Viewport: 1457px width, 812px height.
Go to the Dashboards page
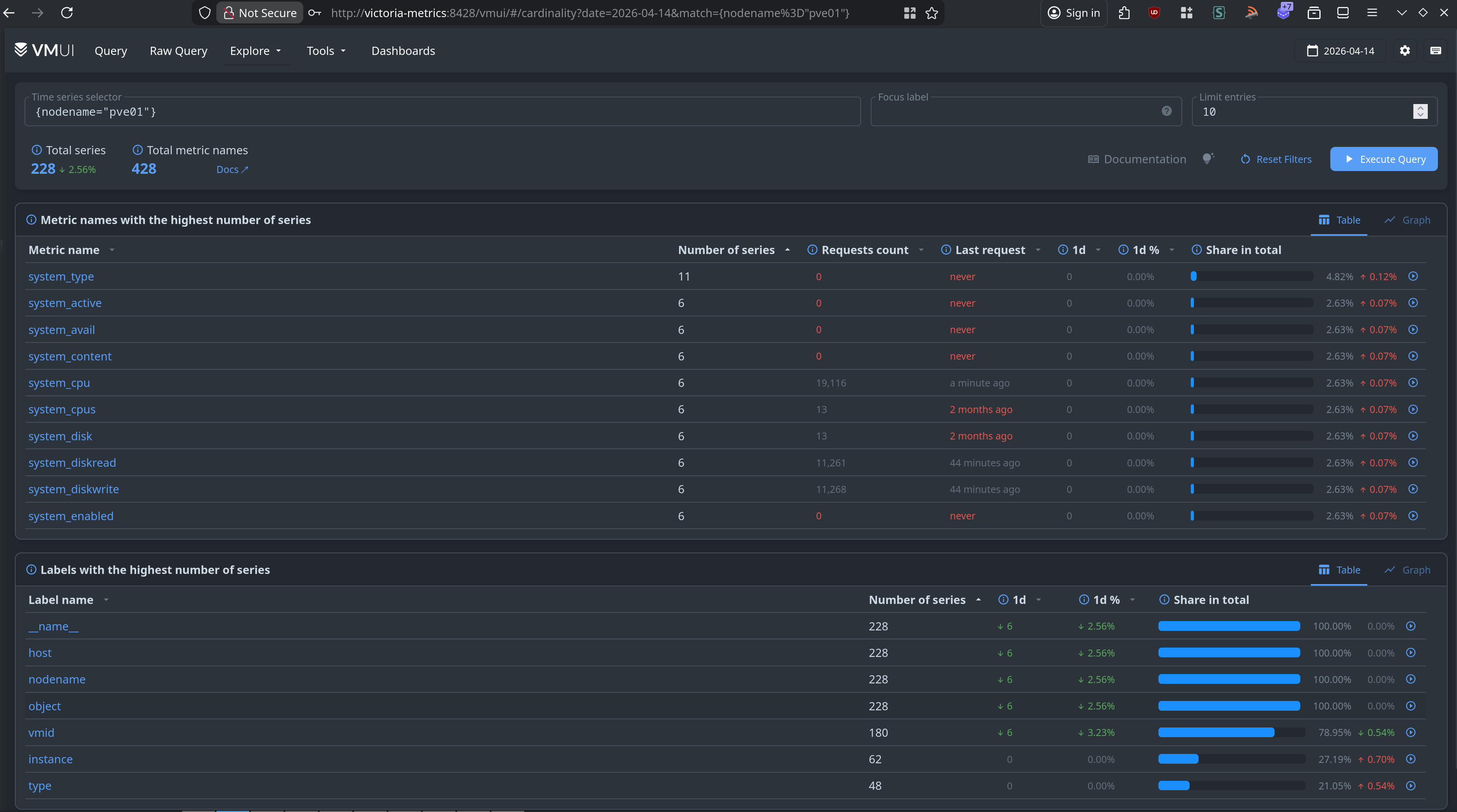(x=403, y=51)
